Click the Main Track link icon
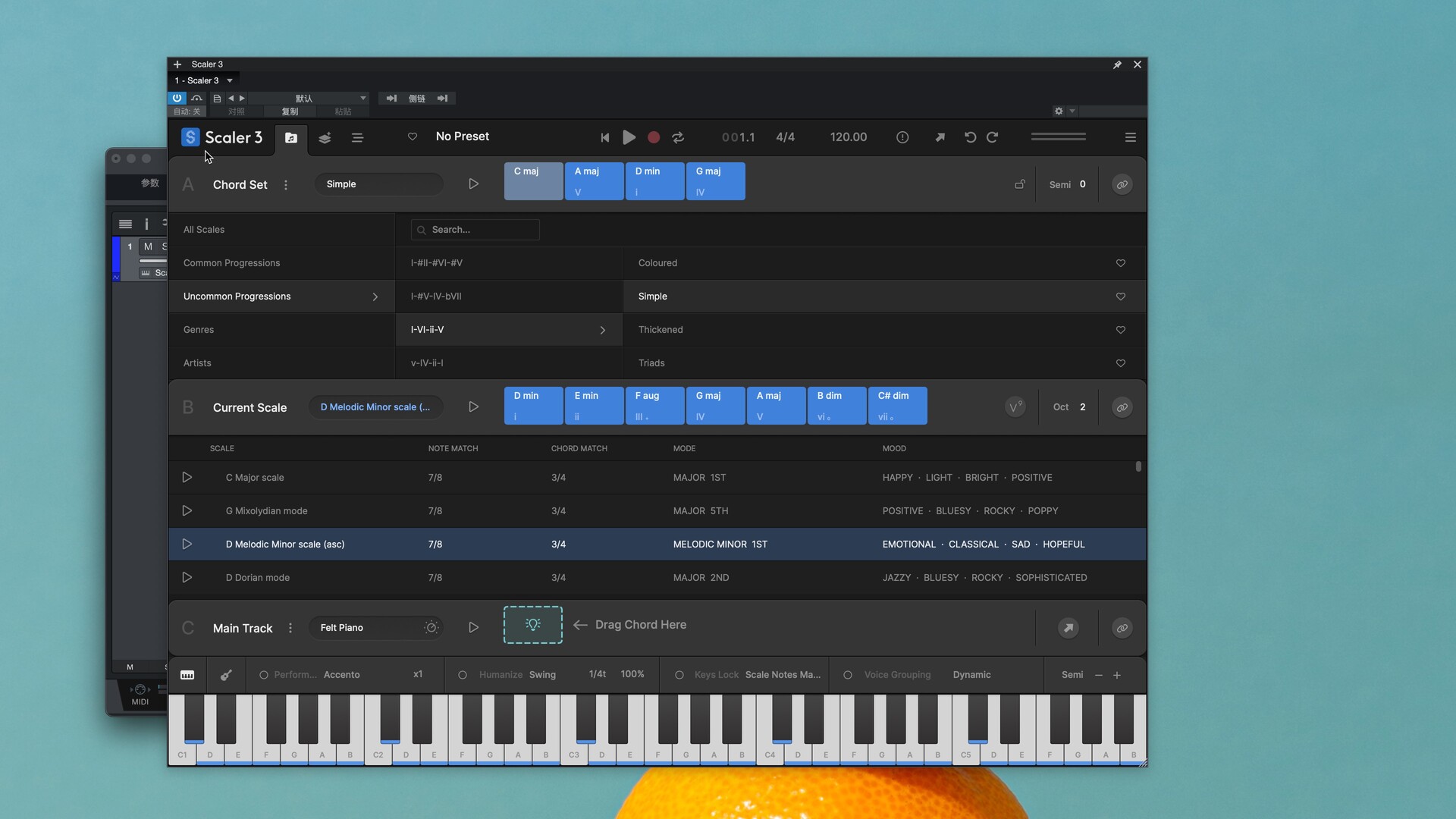The image size is (1456, 819). click(x=1122, y=629)
